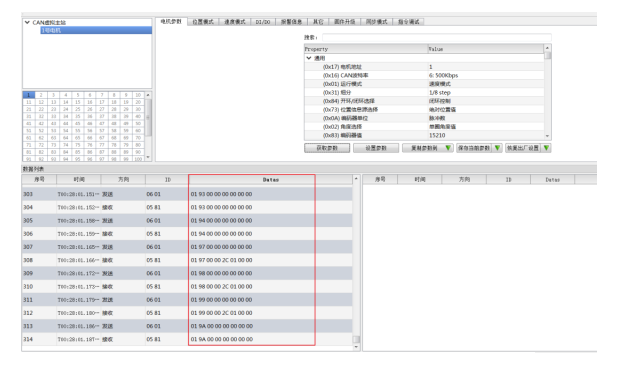The width and height of the screenshot is (631, 370).
Task: Click the property table scroll-up arrow
Action: 547,48
